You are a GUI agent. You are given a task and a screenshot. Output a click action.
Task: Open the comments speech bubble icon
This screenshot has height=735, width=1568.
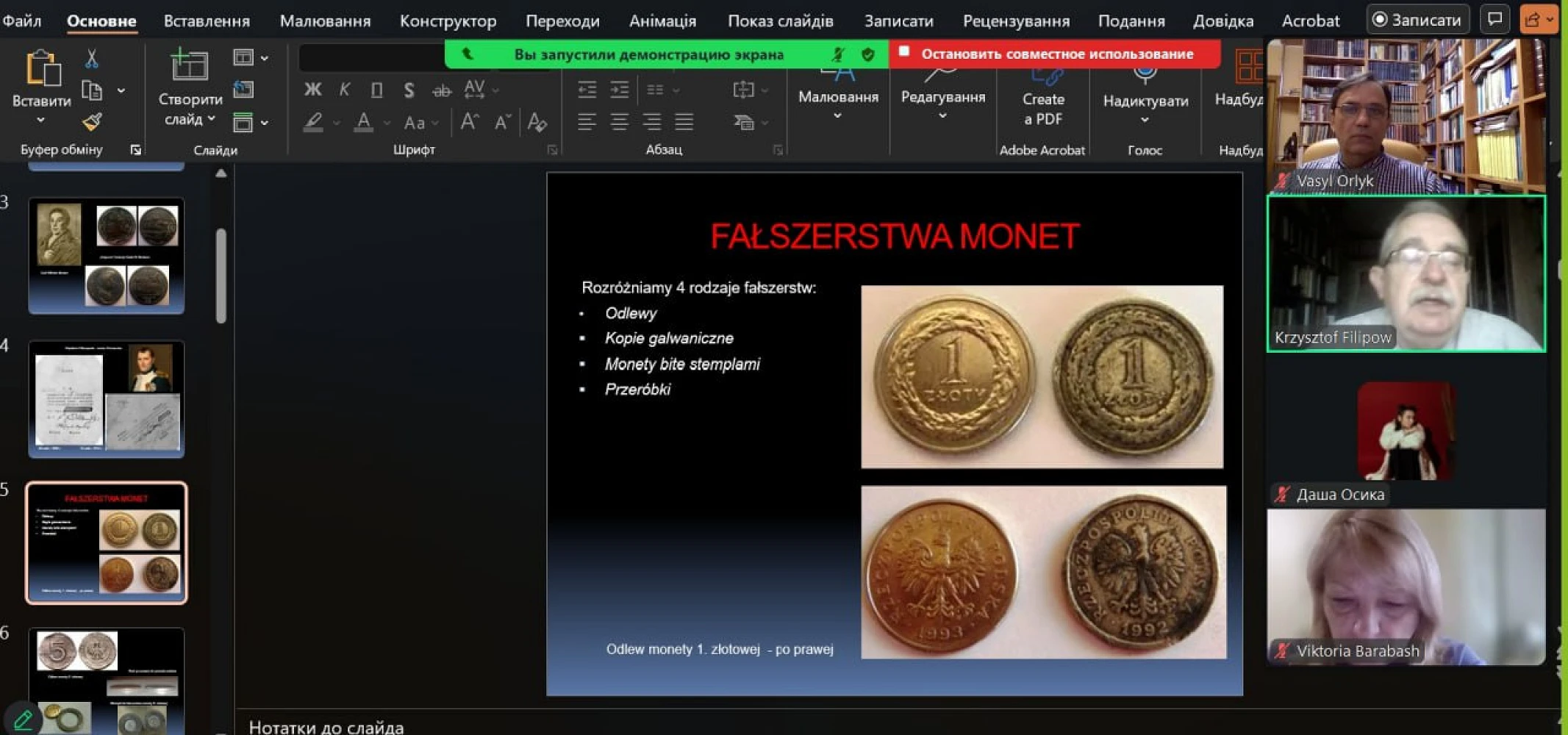1494,20
